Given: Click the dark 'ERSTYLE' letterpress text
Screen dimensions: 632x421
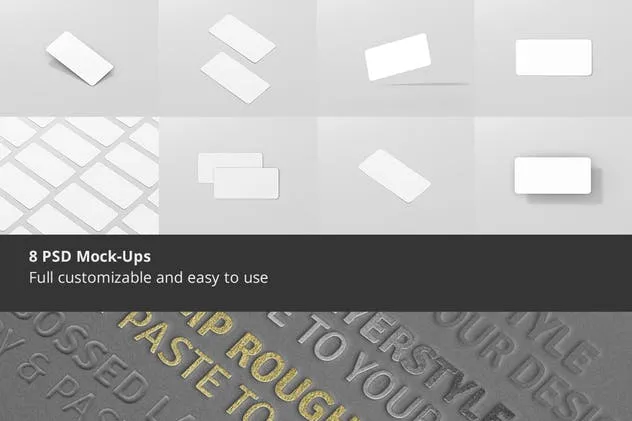Looking at the screenshot, I should [437, 369].
